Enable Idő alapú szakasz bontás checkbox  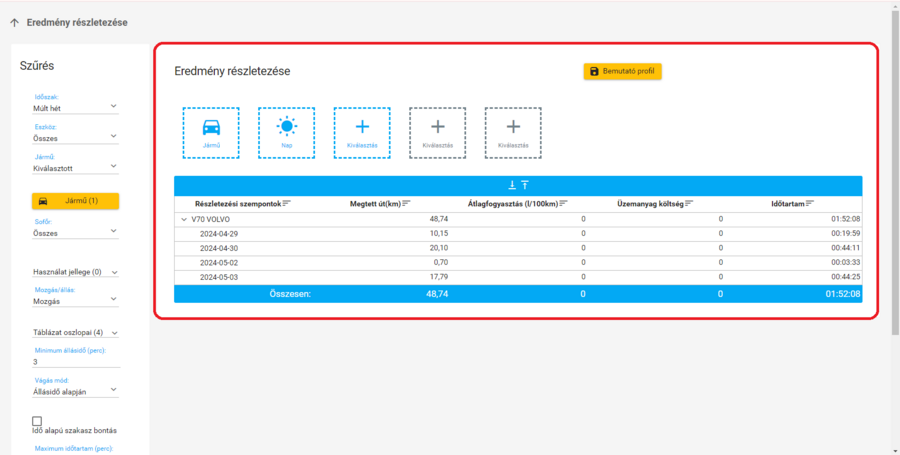[x=37, y=421]
